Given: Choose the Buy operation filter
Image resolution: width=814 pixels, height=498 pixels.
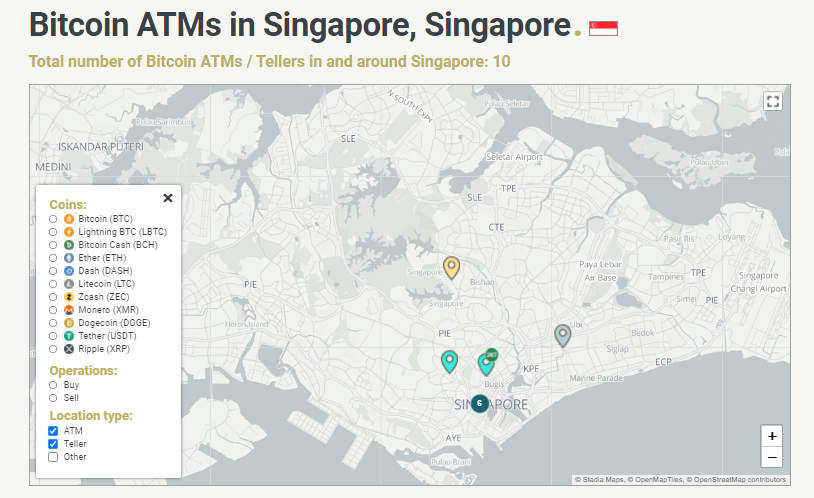Looking at the screenshot, I should tap(53, 385).
